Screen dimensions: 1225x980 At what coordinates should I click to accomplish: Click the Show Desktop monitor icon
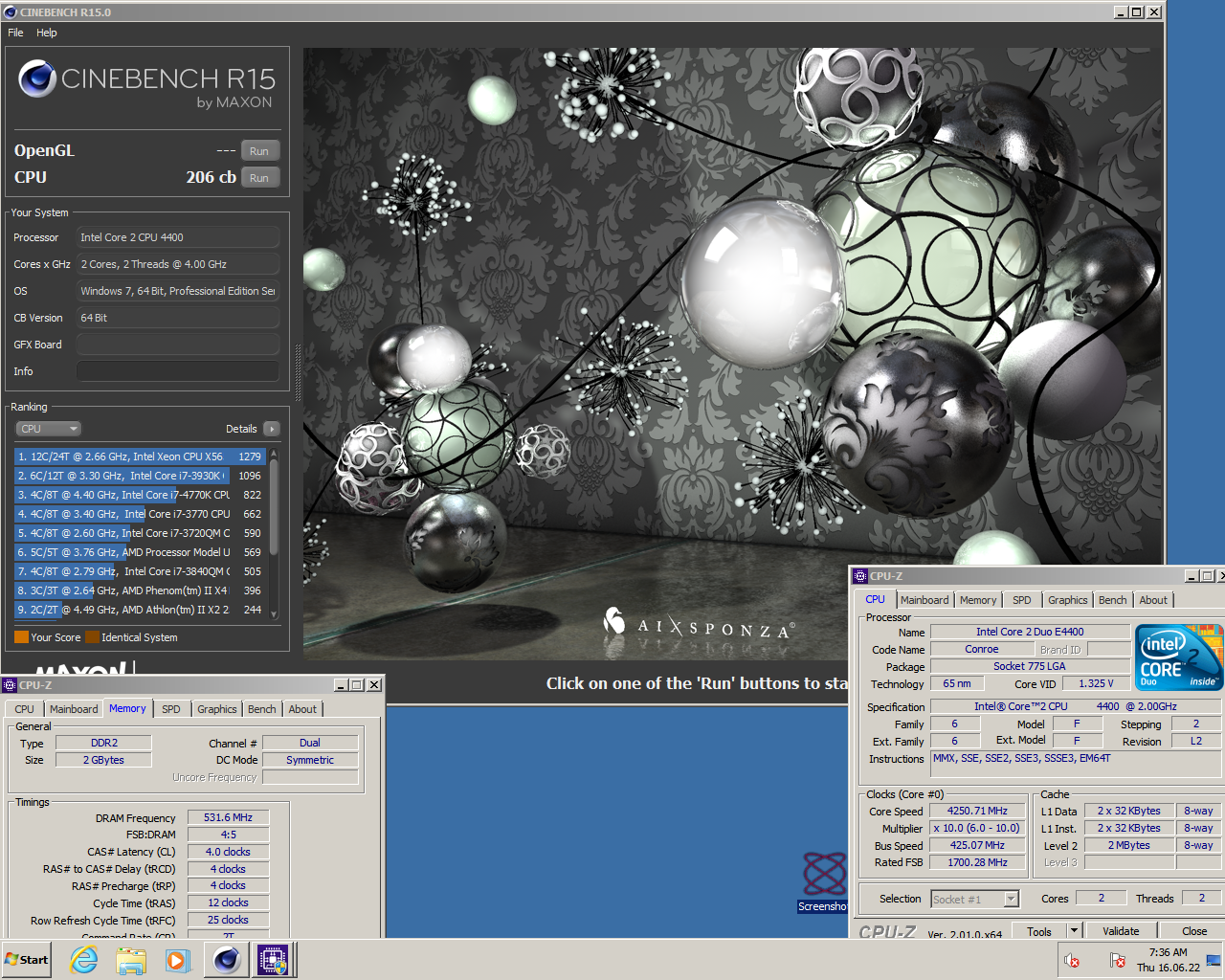coord(1214,960)
